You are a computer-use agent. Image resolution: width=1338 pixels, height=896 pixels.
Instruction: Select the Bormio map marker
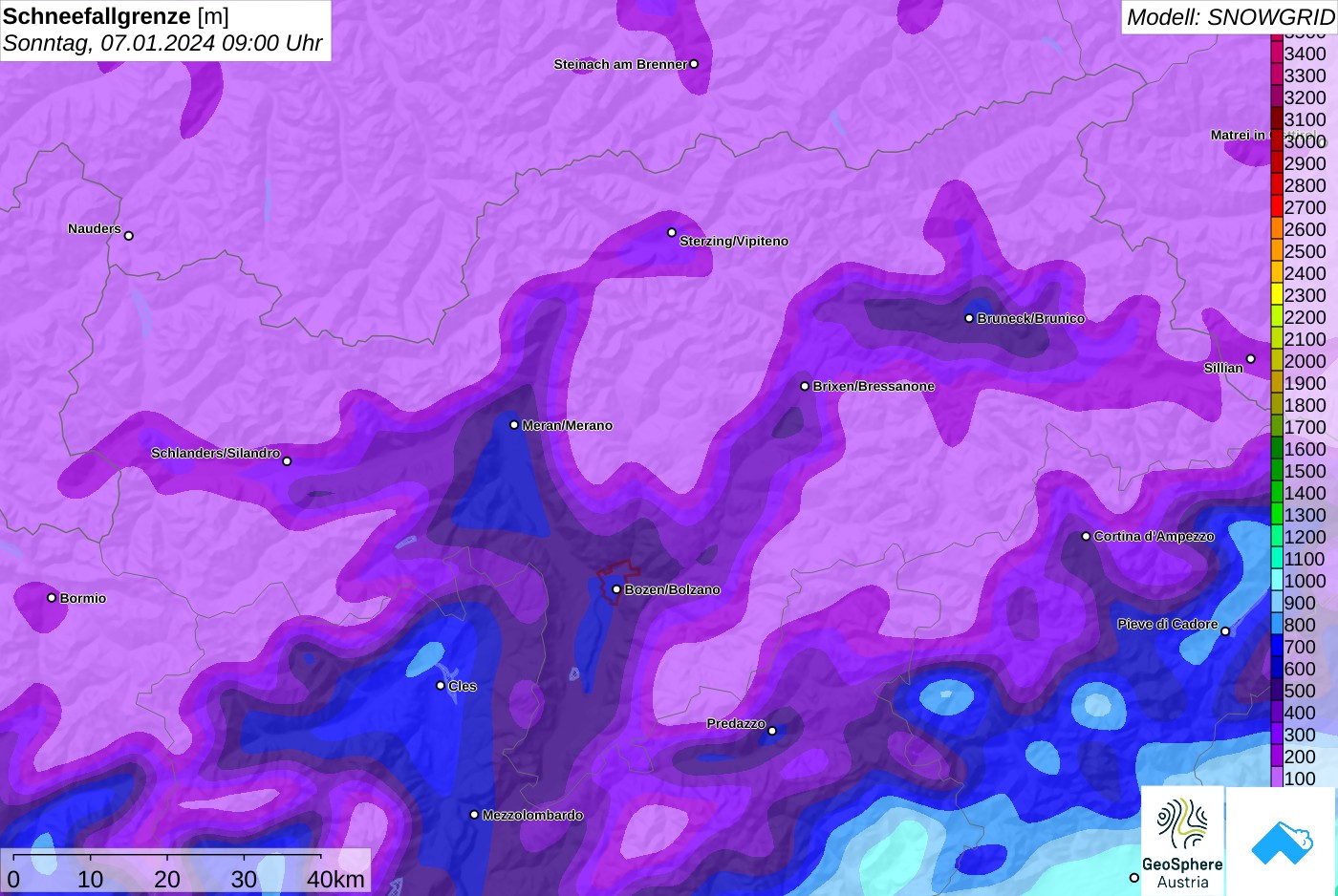[x=52, y=598]
